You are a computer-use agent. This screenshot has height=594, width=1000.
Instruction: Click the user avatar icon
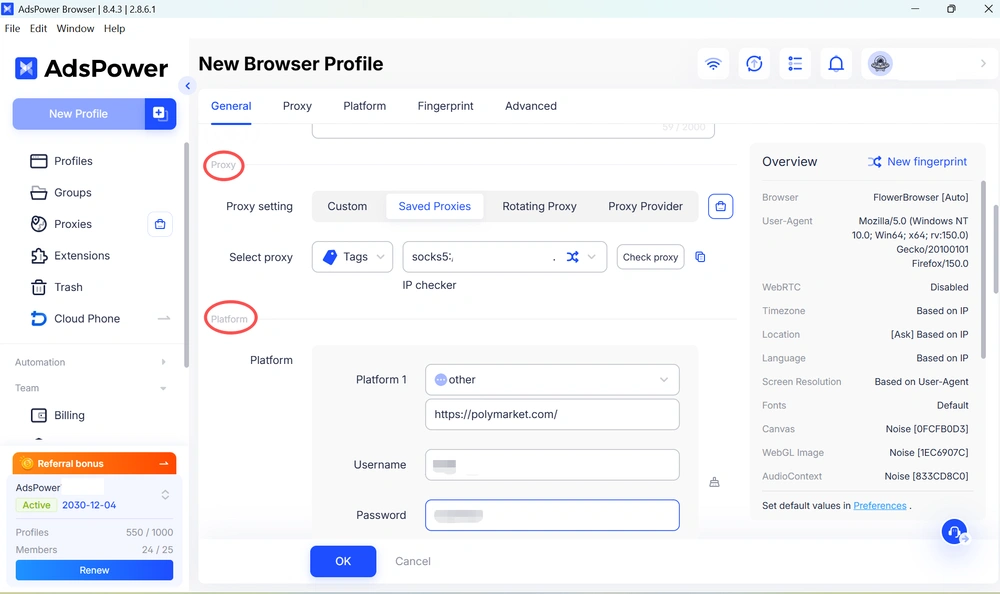[x=880, y=64]
